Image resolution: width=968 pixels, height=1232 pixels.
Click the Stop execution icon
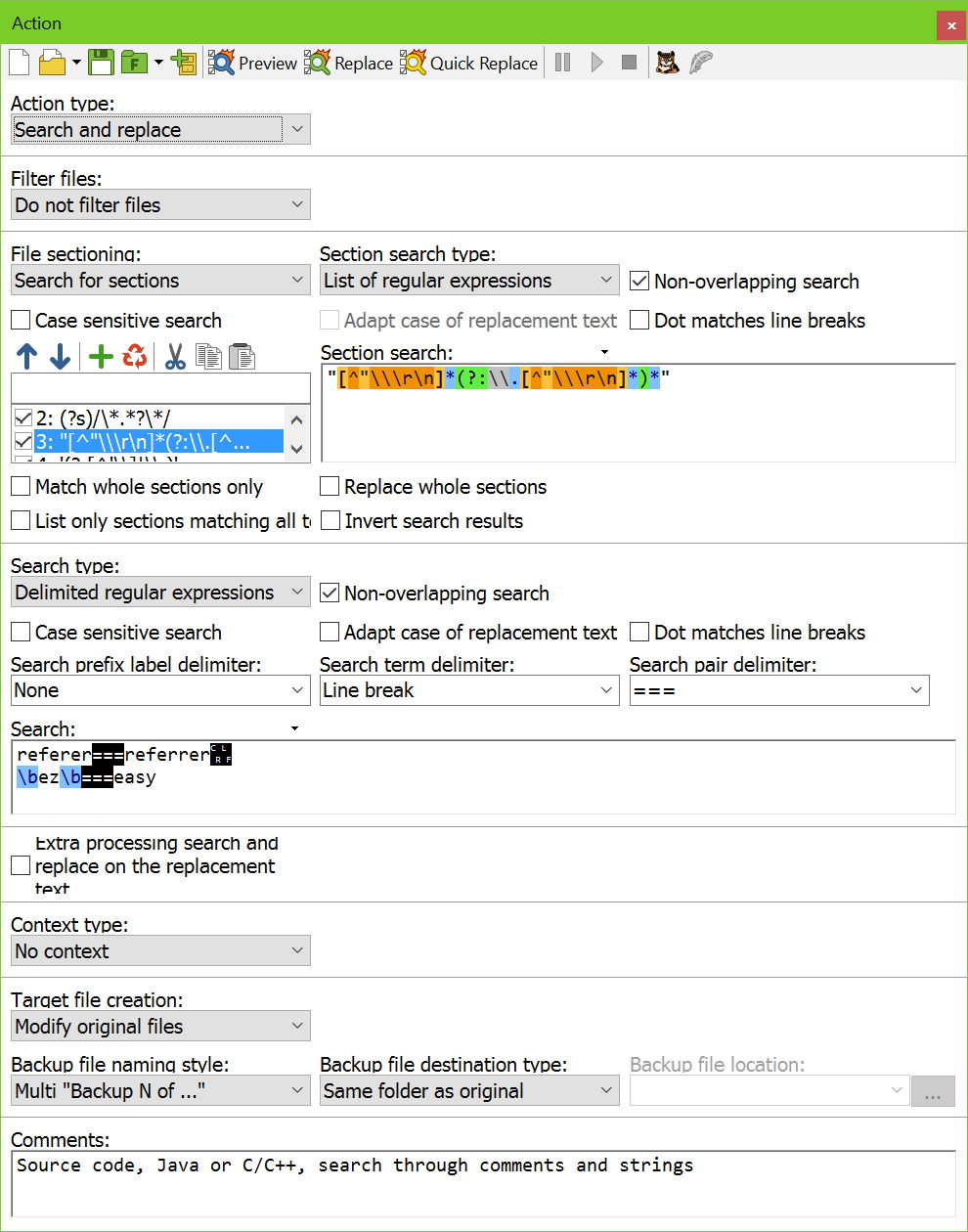632,62
